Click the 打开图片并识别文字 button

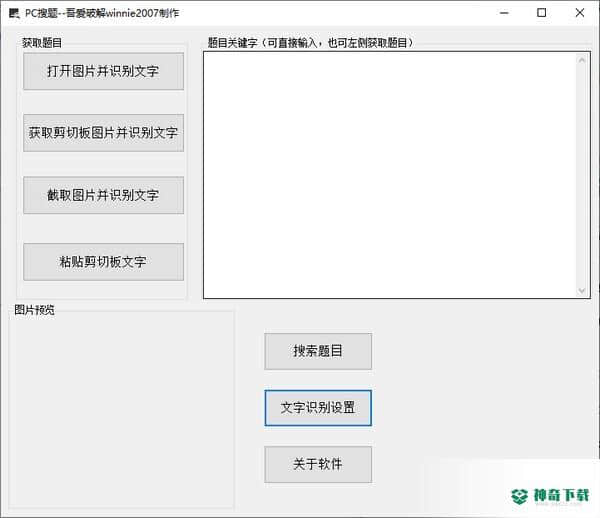click(x=103, y=71)
